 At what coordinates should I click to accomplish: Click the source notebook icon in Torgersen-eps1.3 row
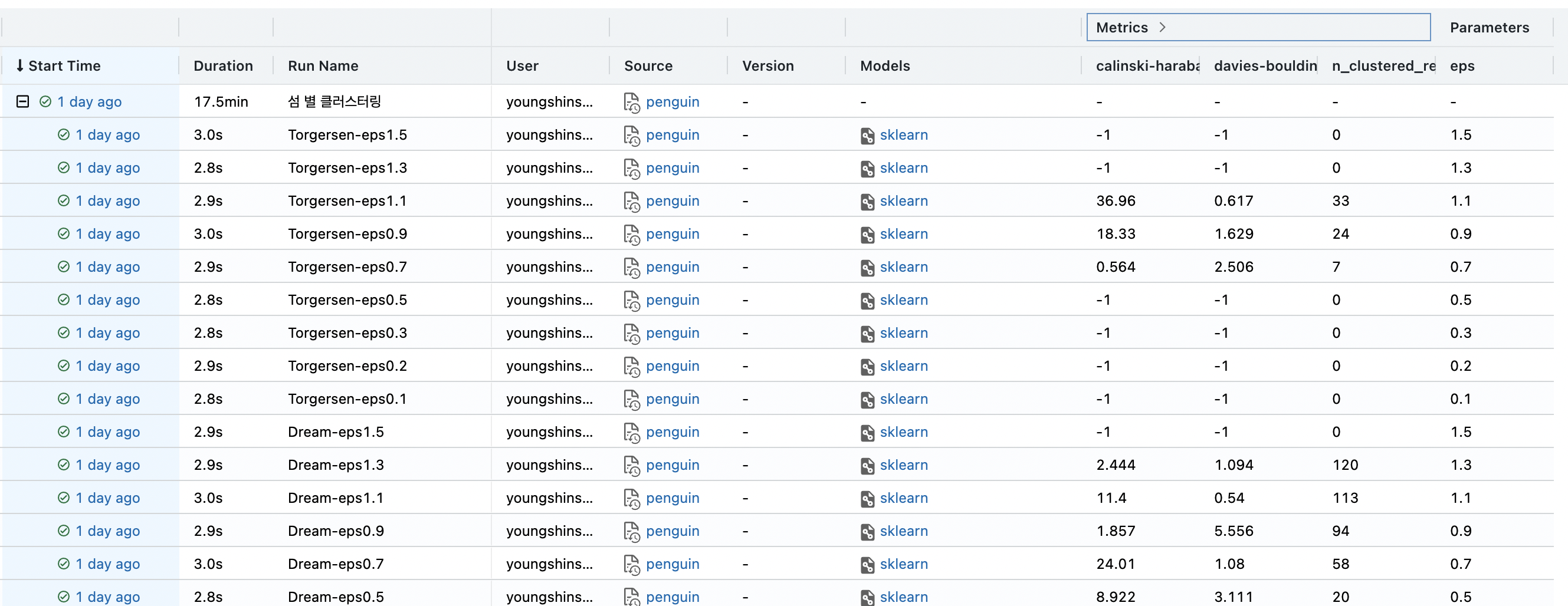coord(631,168)
